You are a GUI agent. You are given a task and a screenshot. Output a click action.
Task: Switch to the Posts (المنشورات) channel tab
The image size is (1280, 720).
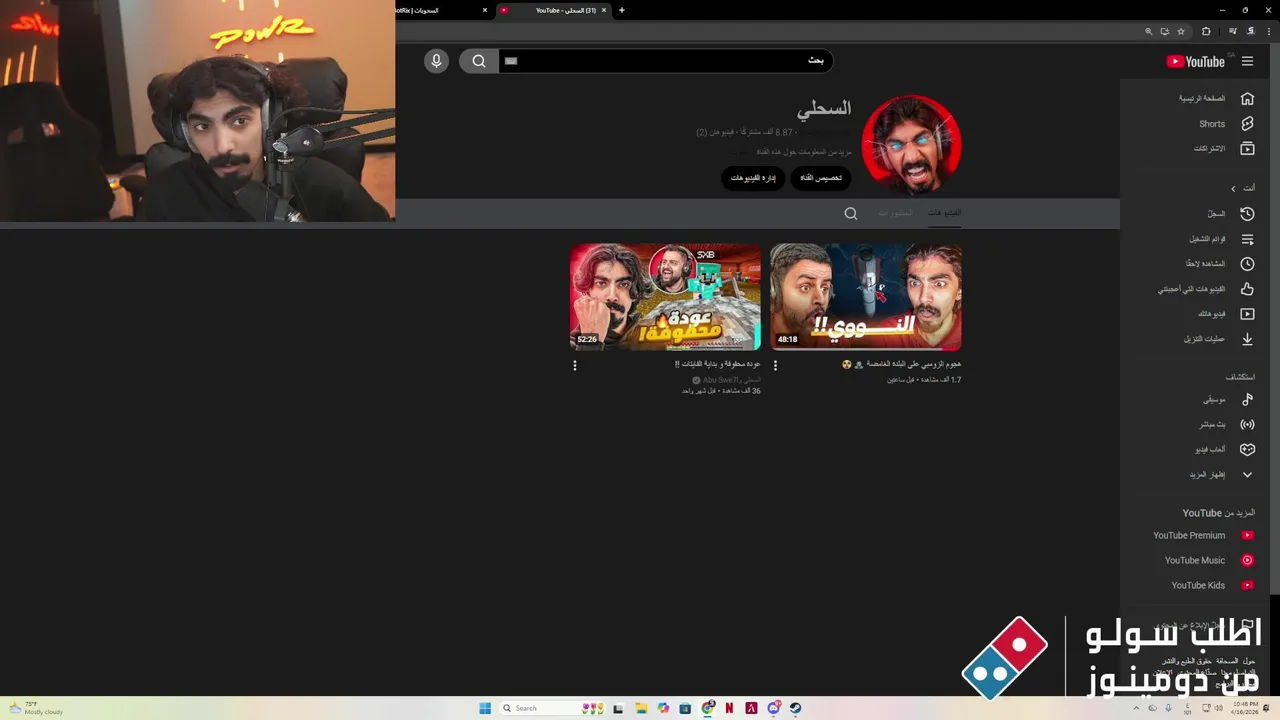click(x=895, y=213)
